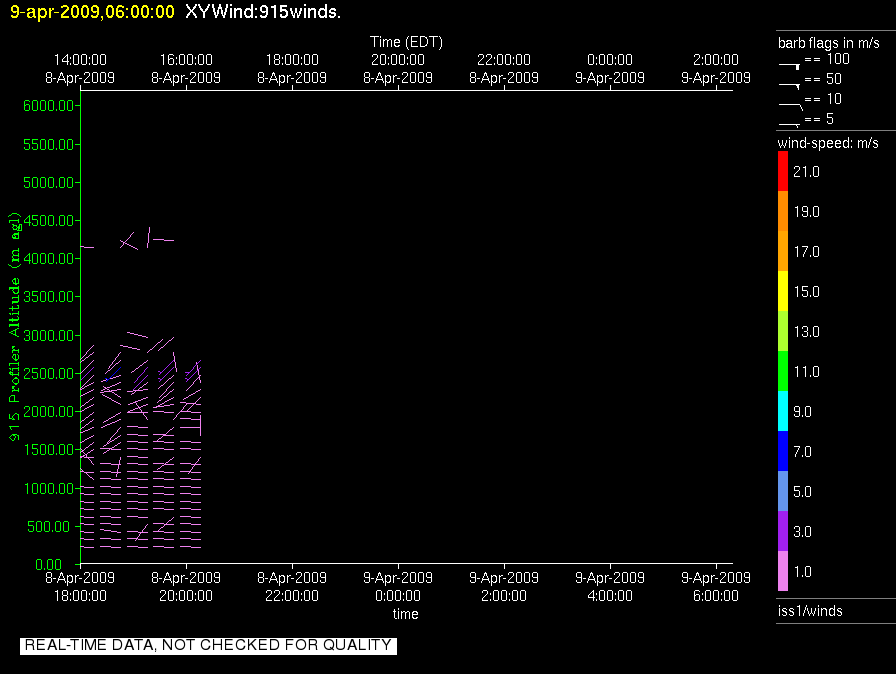
Task: Click the iss1/winds label
Action: pos(810,611)
